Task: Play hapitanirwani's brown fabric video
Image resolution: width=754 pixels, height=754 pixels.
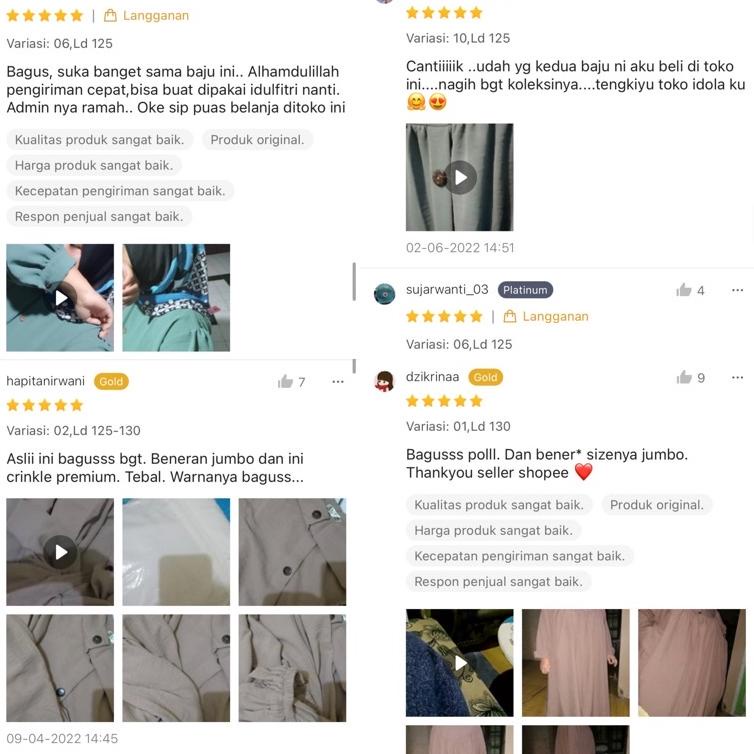Action: tap(60, 552)
